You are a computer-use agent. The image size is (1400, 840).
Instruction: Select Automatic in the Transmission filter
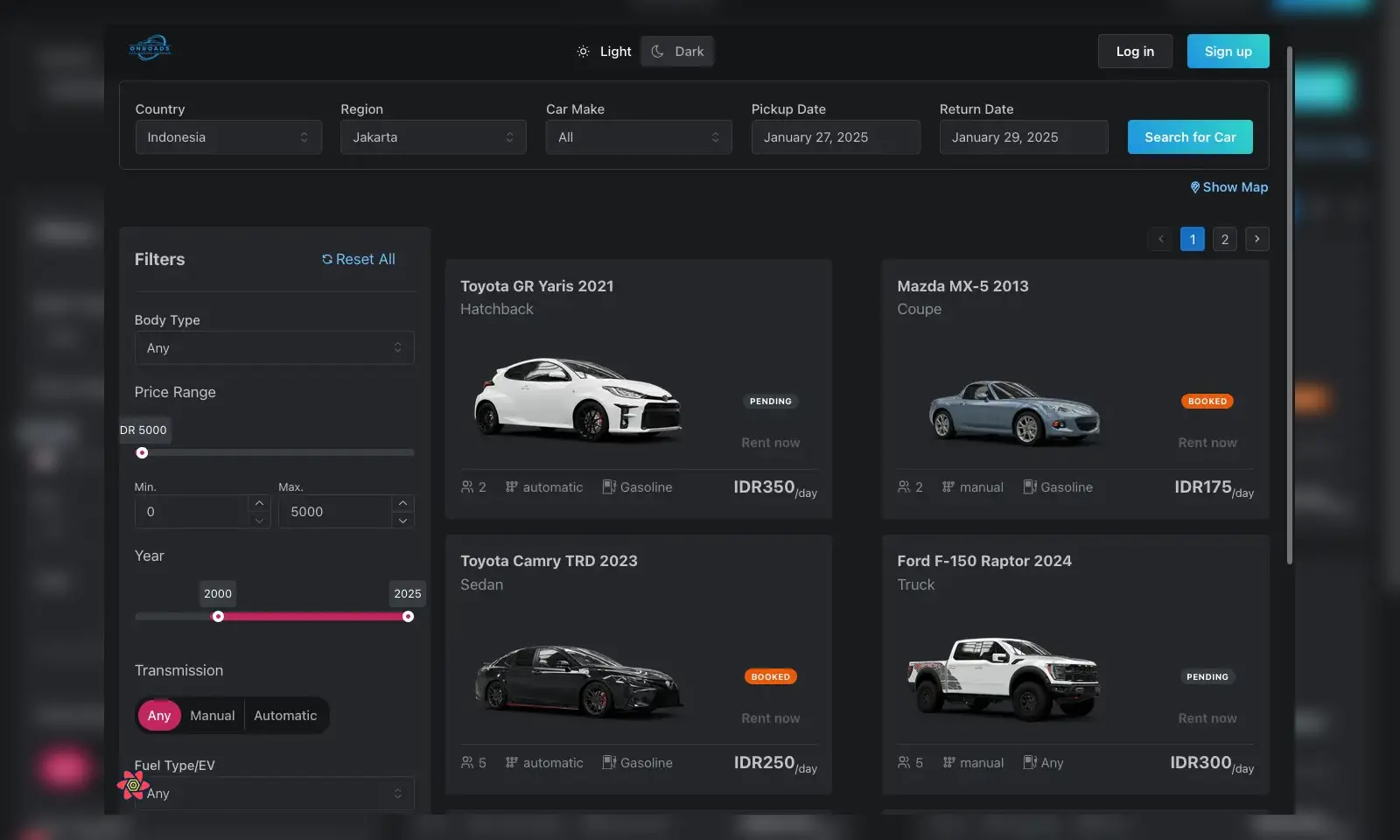pos(285,715)
